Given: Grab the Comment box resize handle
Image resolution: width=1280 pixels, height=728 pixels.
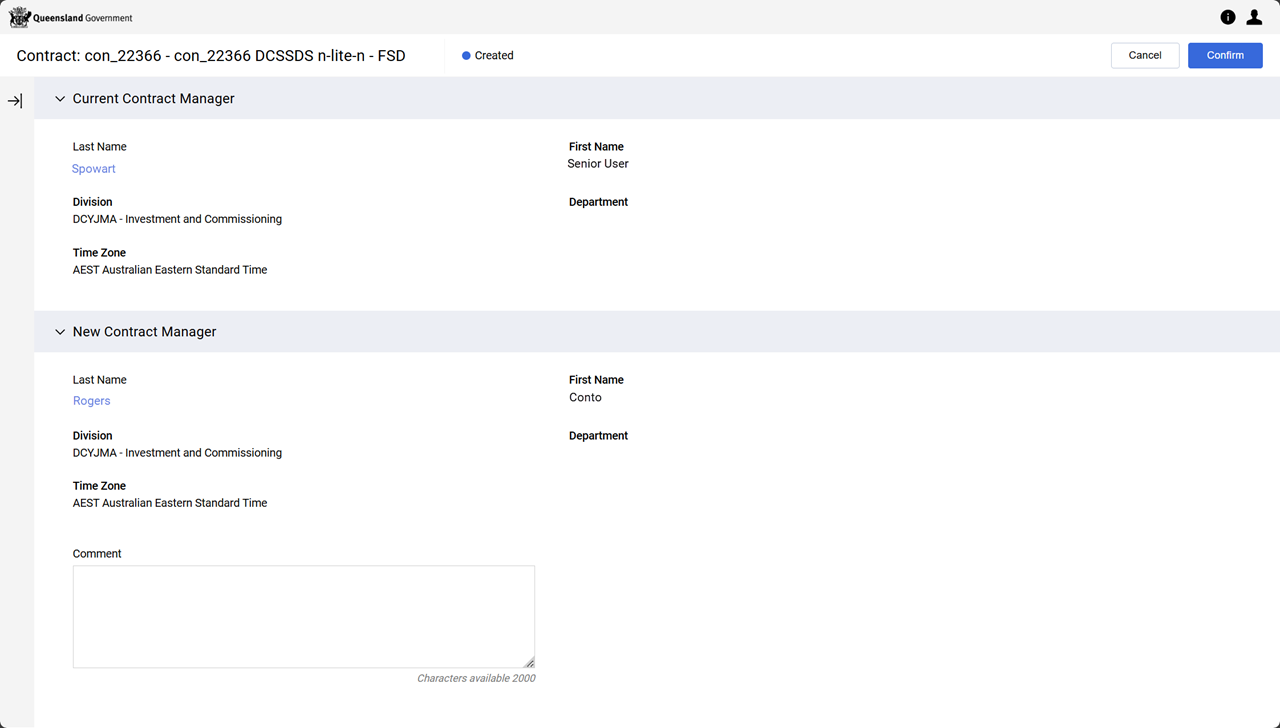Looking at the screenshot, I should [x=529, y=662].
